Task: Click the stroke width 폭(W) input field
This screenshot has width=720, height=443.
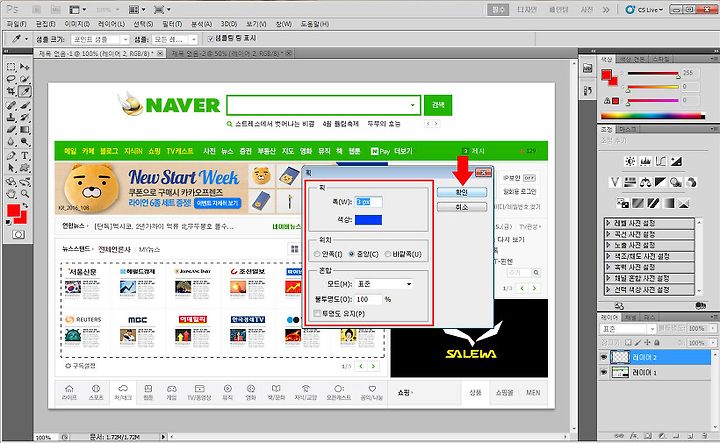Action: 368,202
